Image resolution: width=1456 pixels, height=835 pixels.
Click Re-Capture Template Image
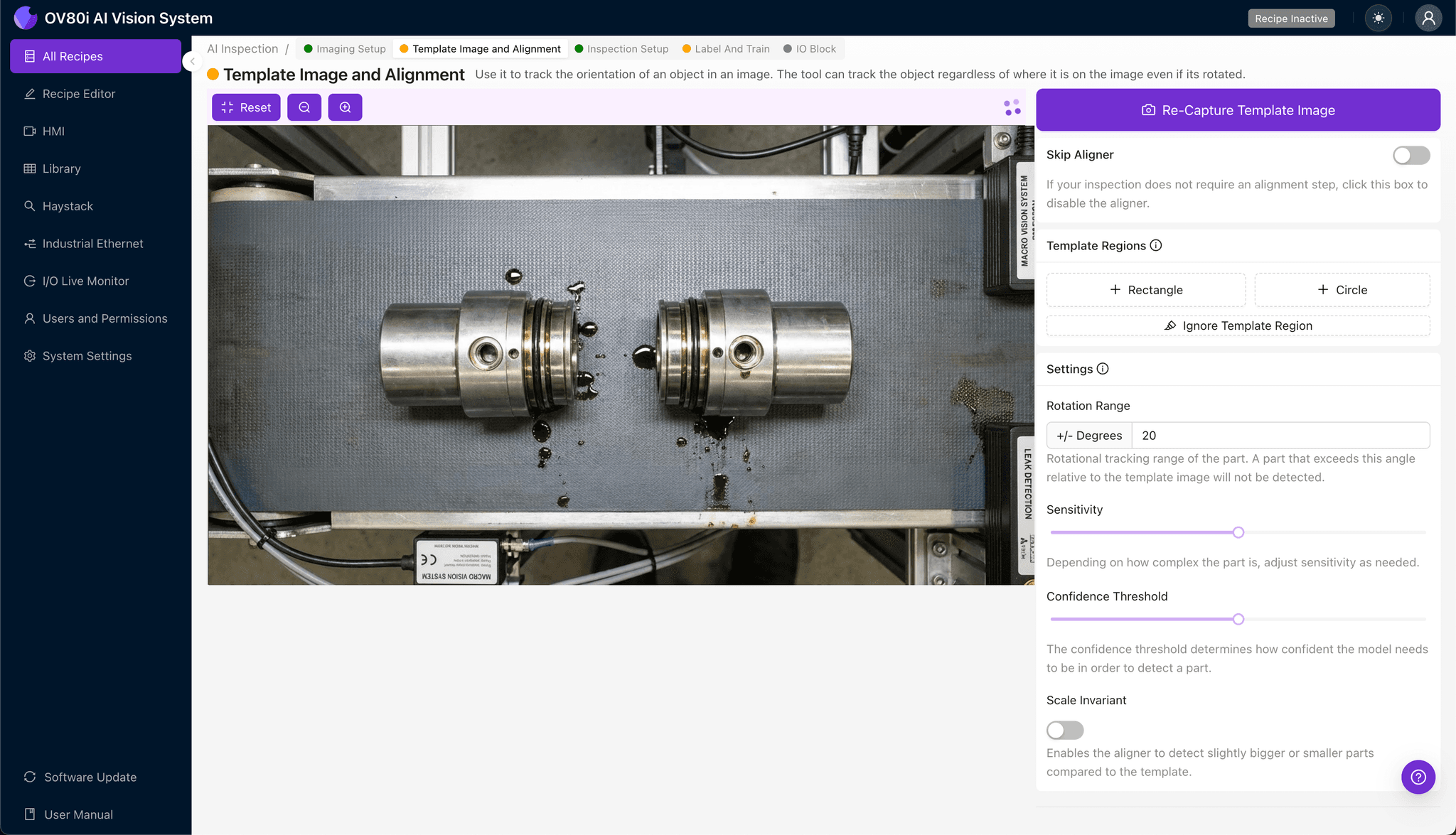click(x=1238, y=110)
